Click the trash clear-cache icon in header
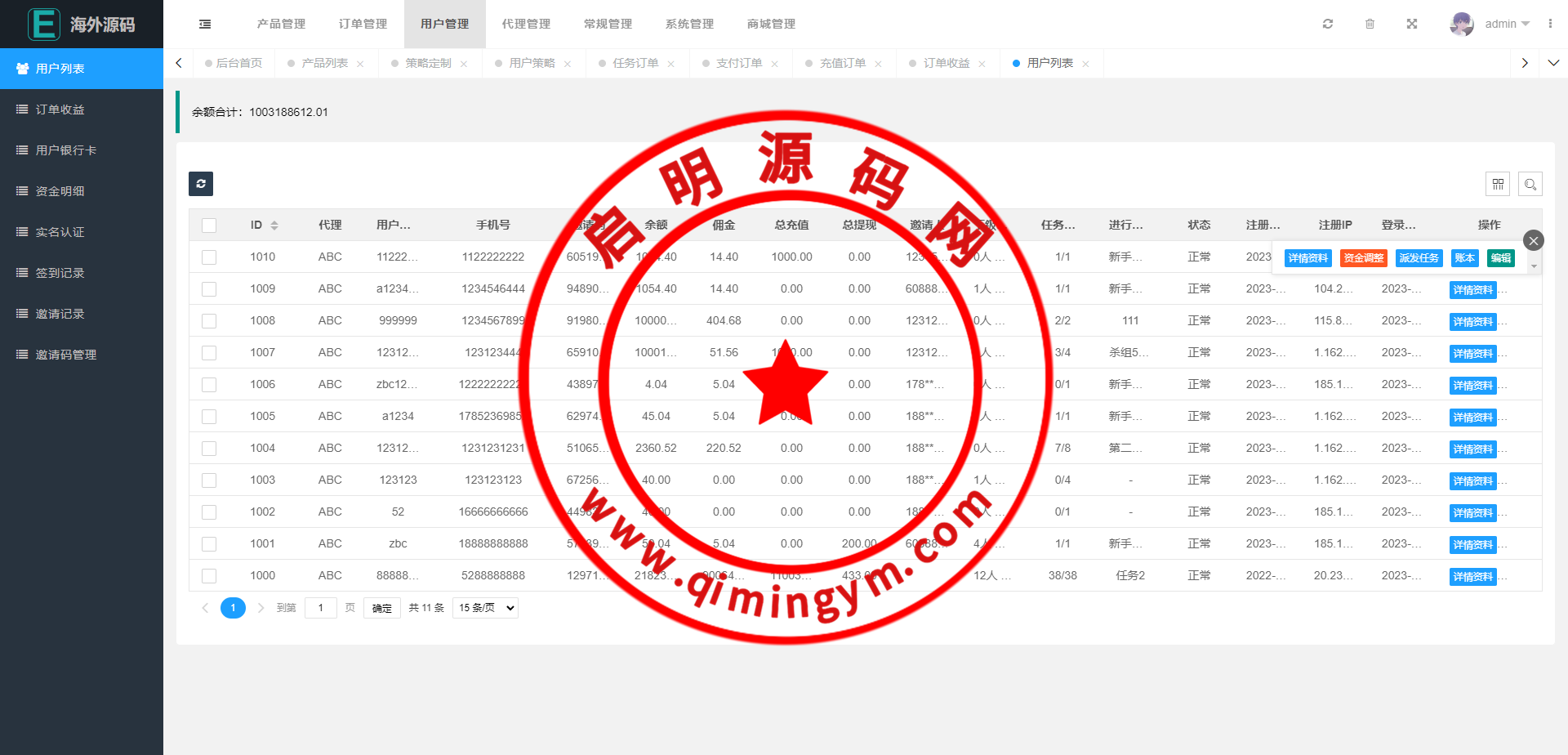 coord(1370,25)
